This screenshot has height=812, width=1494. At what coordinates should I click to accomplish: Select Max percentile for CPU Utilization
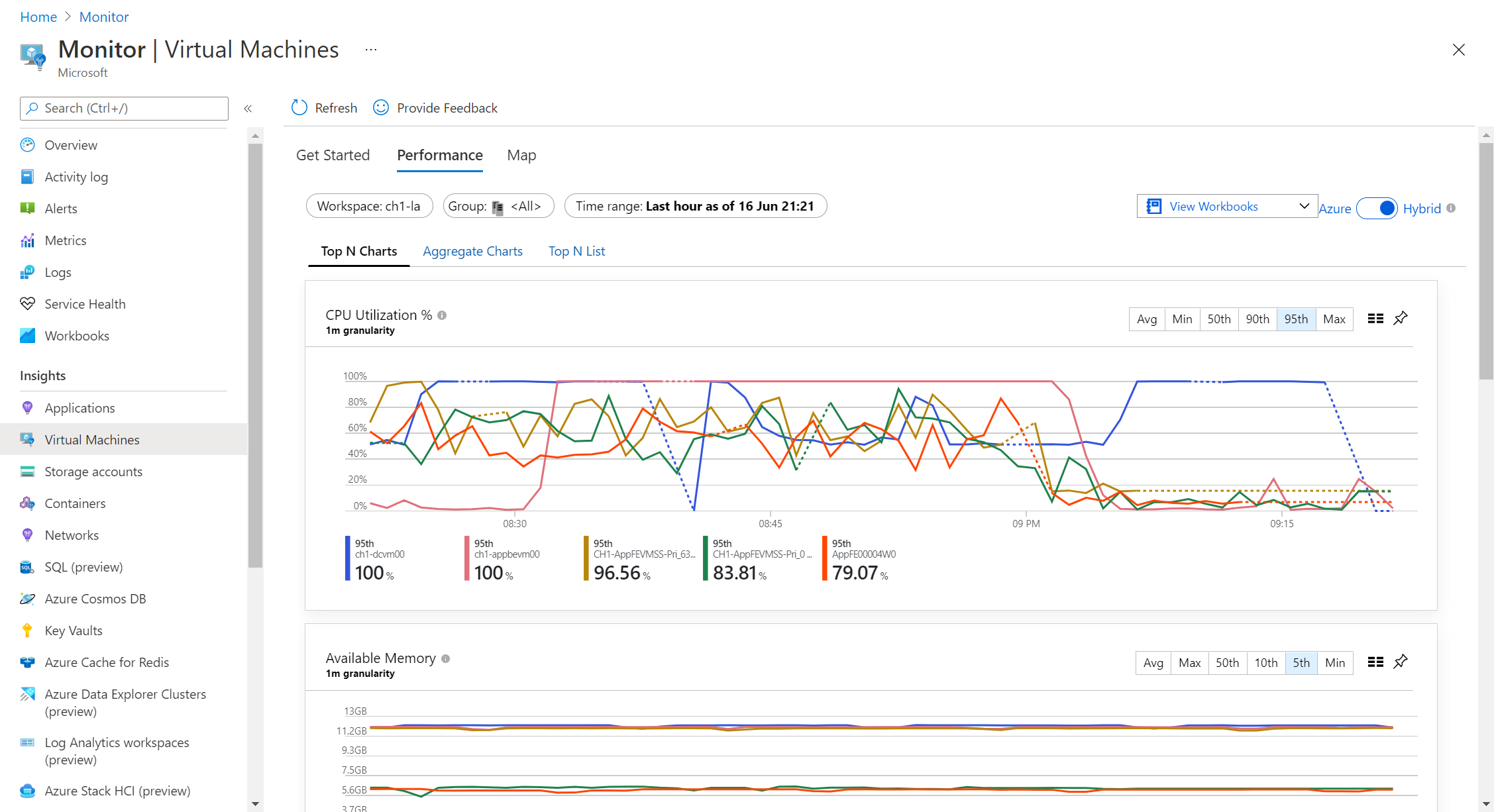[1334, 319]
